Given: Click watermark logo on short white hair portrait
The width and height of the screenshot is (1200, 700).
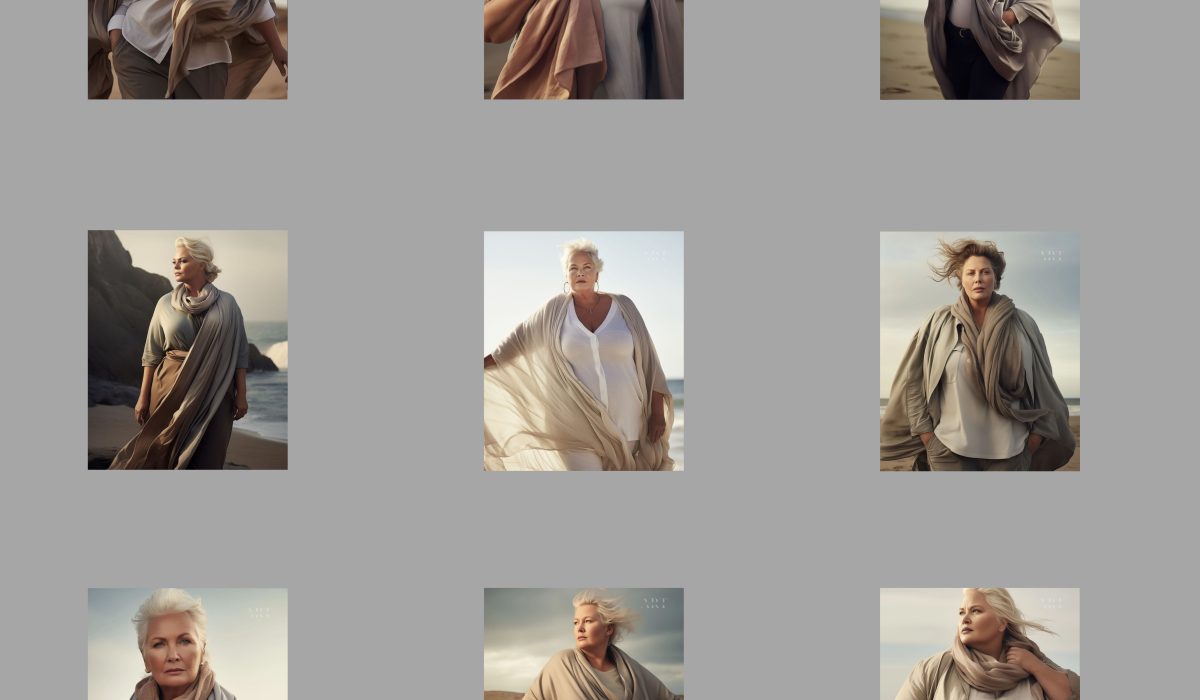Looking at the screenshot, I should (x=259, y=612).
